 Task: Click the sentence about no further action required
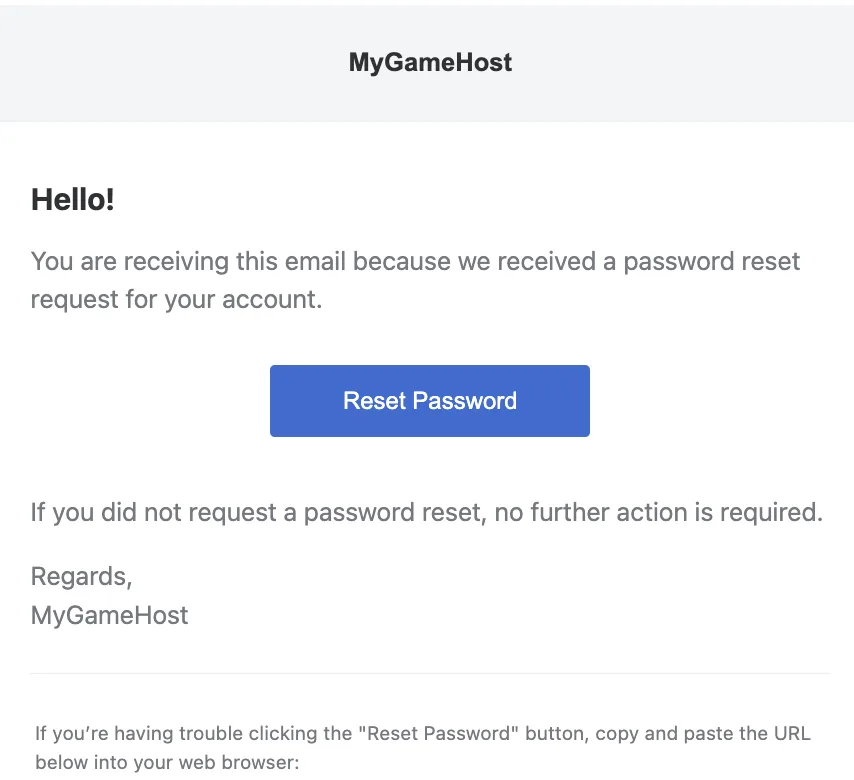tap(427, 512)
